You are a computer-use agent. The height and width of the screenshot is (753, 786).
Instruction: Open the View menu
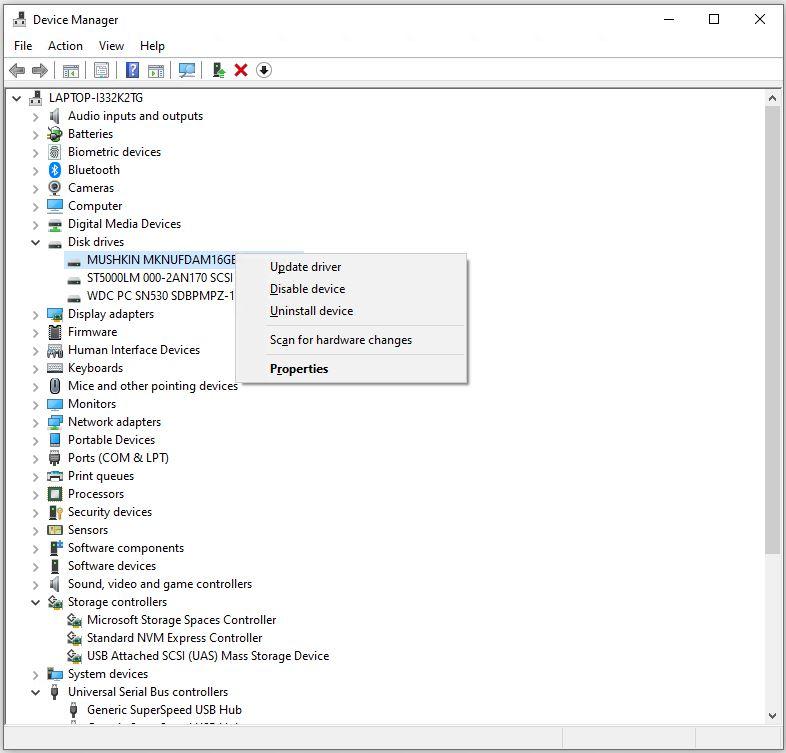[x=111, y=46]
